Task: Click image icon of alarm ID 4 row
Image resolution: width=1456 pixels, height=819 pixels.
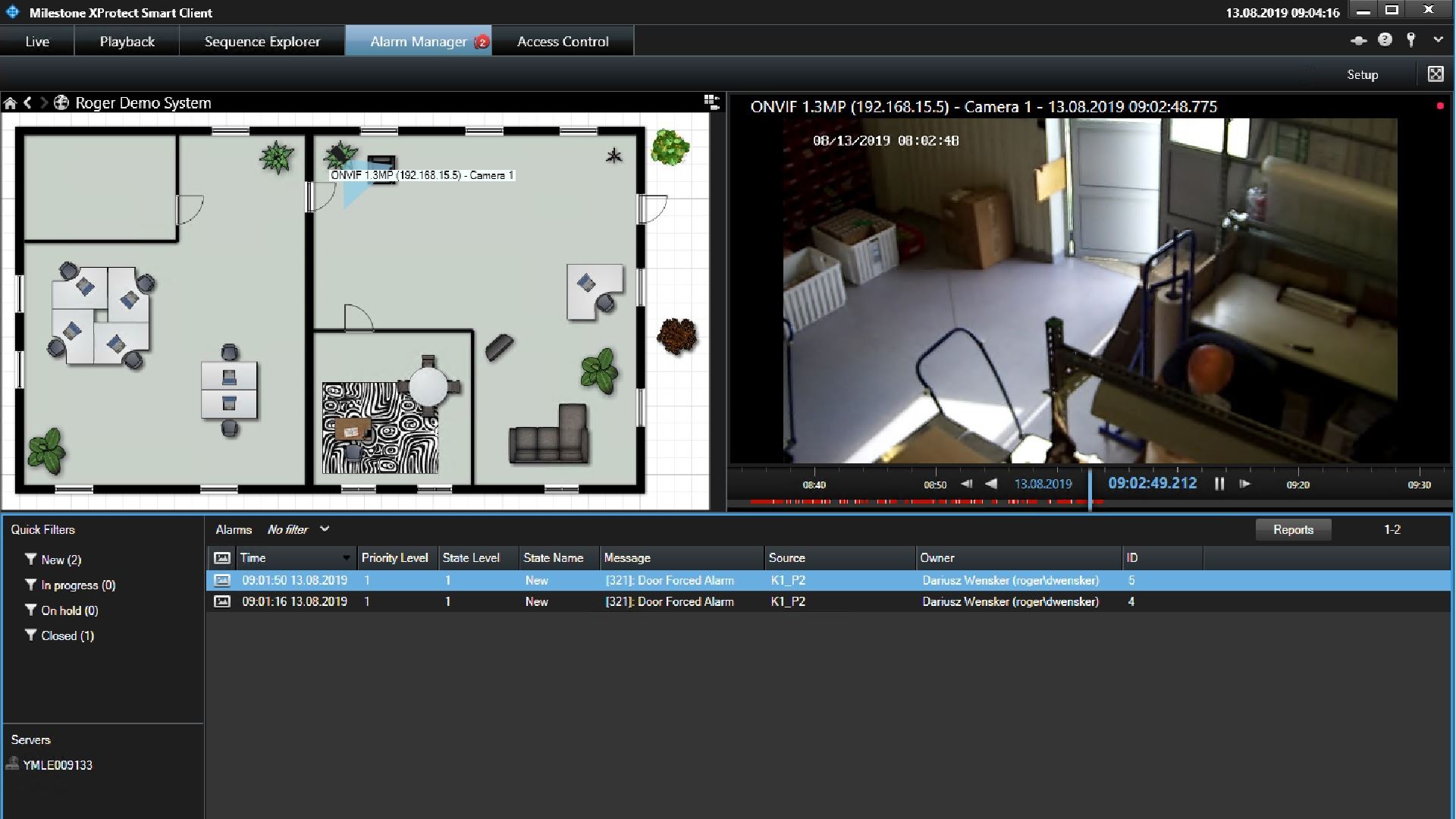Action: (221, 601)
